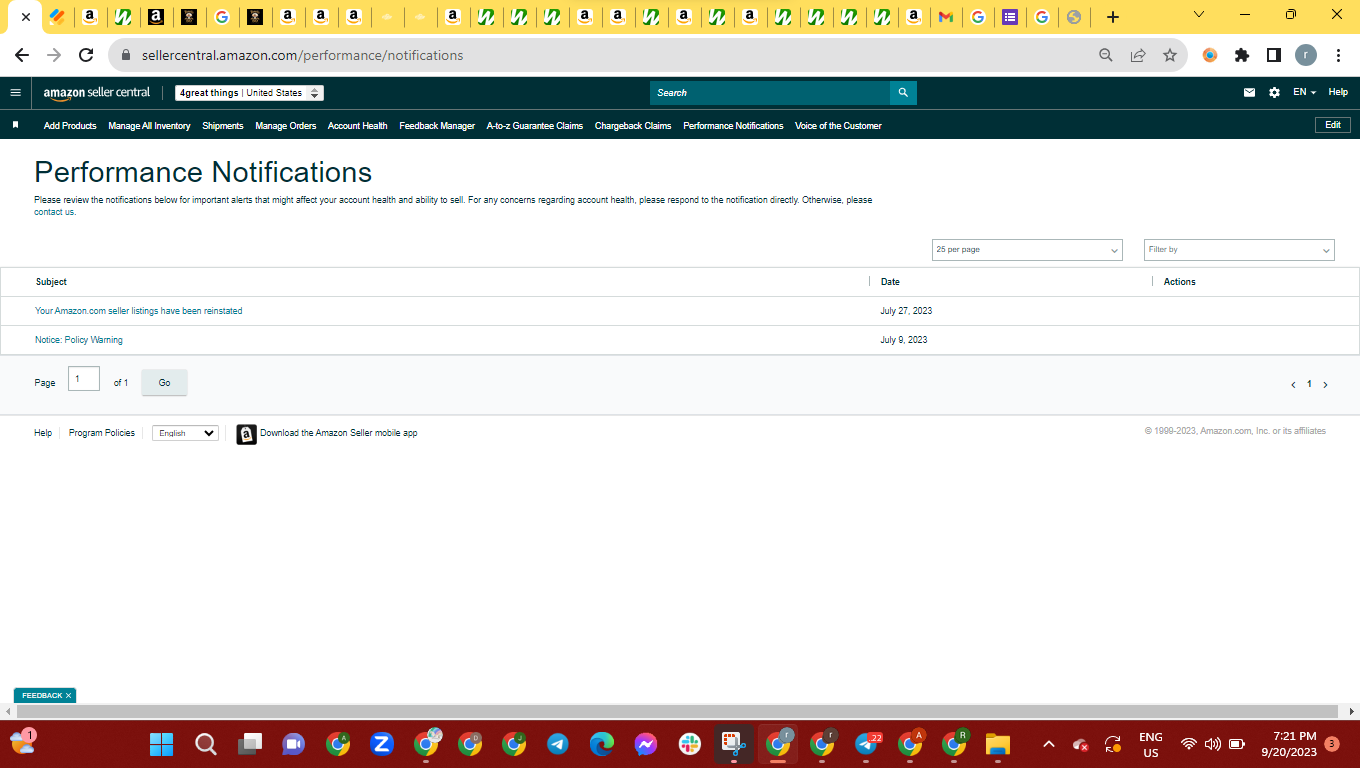
Task: Reload the current page
Action: pos(86,55)
